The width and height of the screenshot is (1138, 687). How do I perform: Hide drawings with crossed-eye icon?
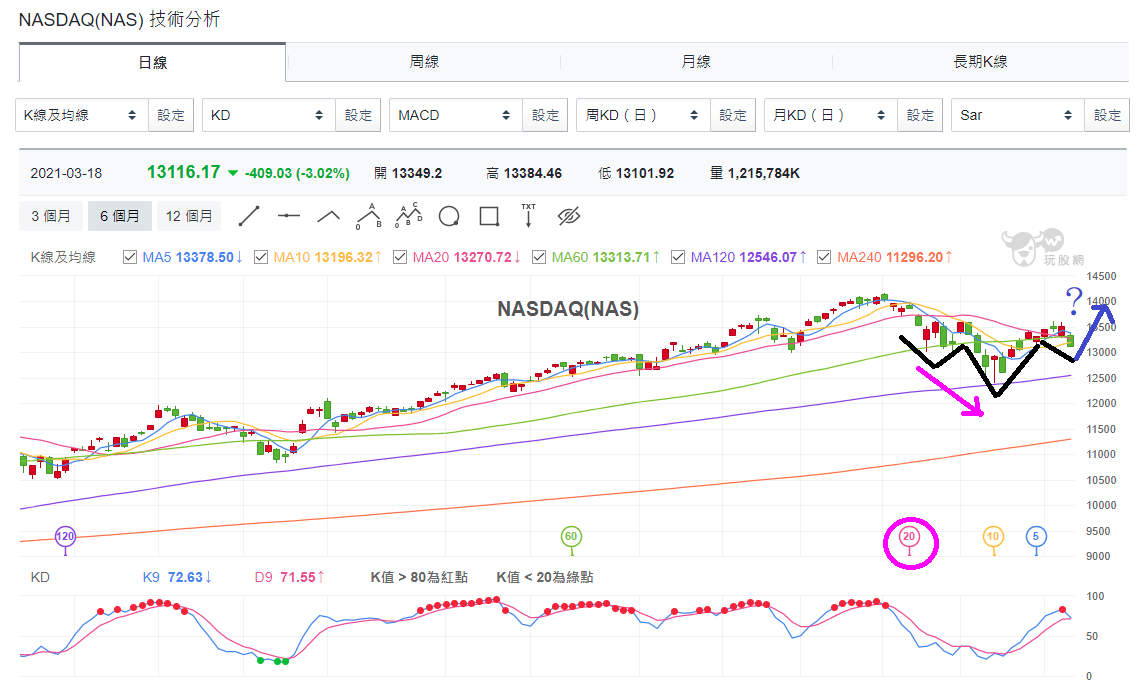pyautogui.click(x=569, y=215)
